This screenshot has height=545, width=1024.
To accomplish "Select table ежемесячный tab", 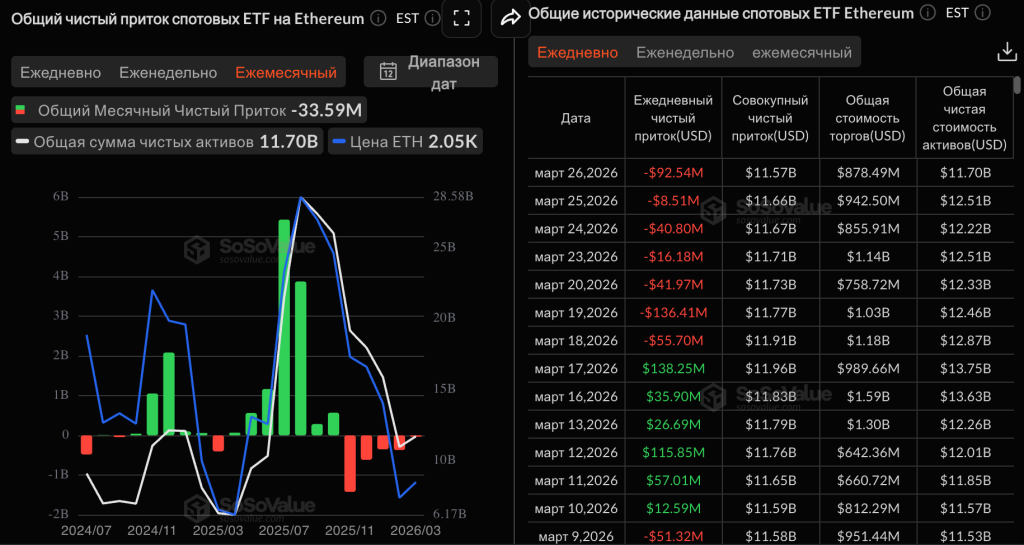I will (802, 52).
